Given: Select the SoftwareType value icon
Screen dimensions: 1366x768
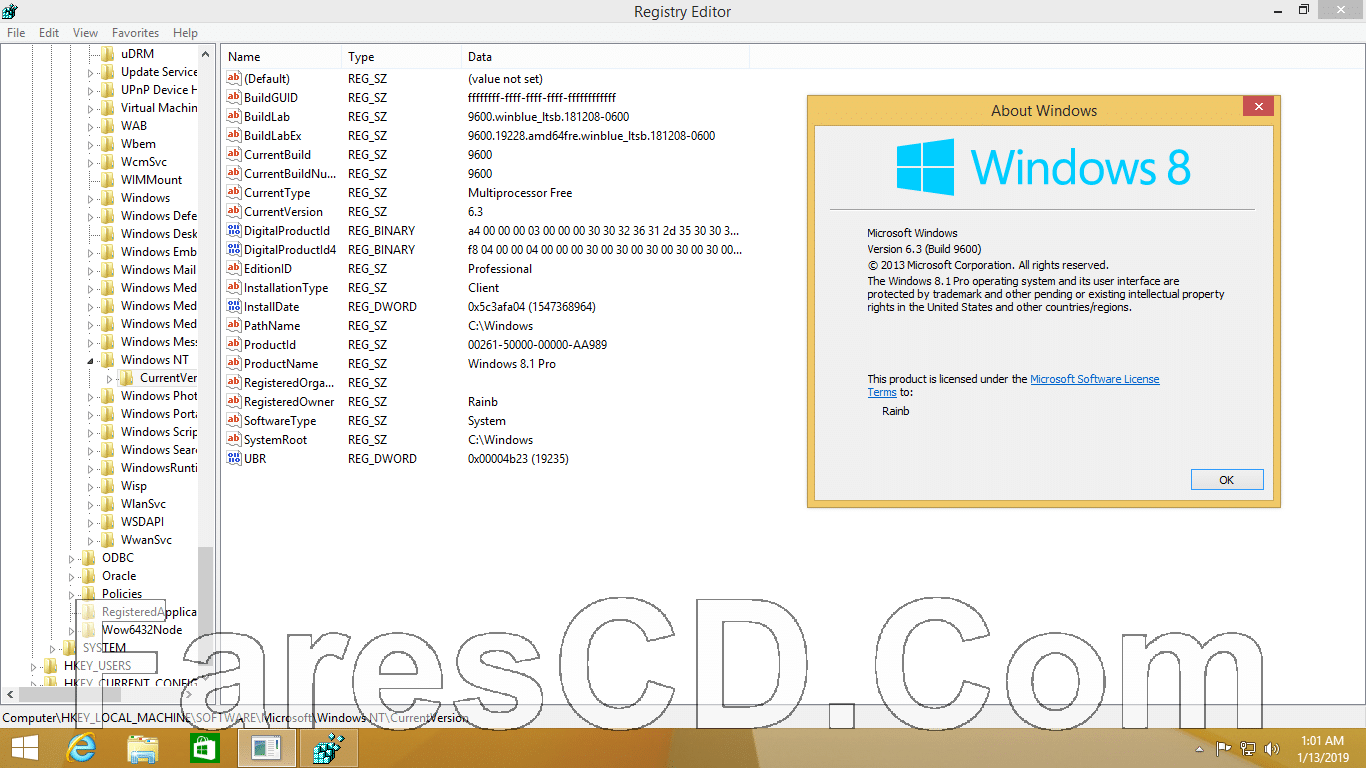Looking at the screenshot, I should 235,421.
